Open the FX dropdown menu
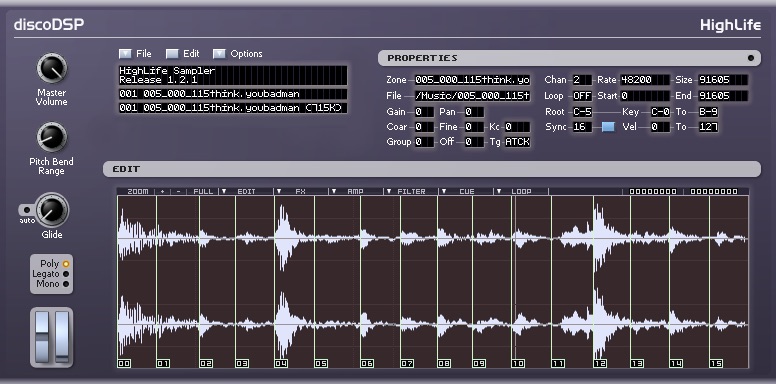Image resolution: width=776 pixels, height=384 pixels. (x=301, y=192)
